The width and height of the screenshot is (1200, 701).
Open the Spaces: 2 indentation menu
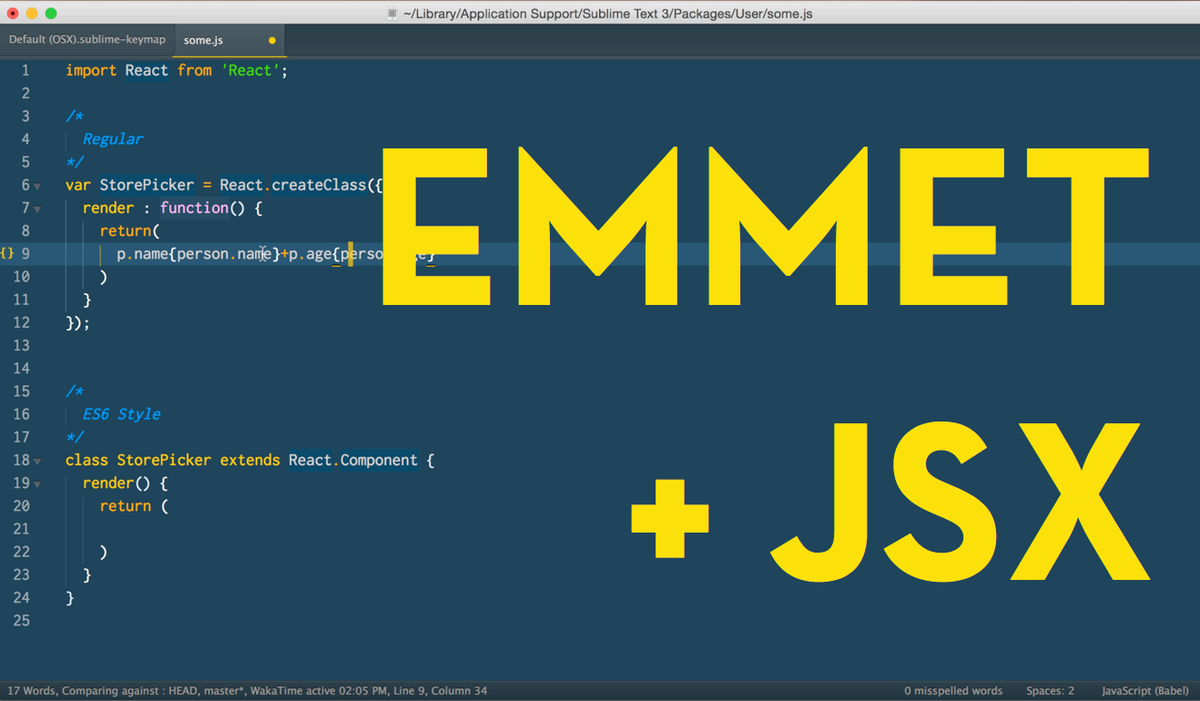[1050, 691]
